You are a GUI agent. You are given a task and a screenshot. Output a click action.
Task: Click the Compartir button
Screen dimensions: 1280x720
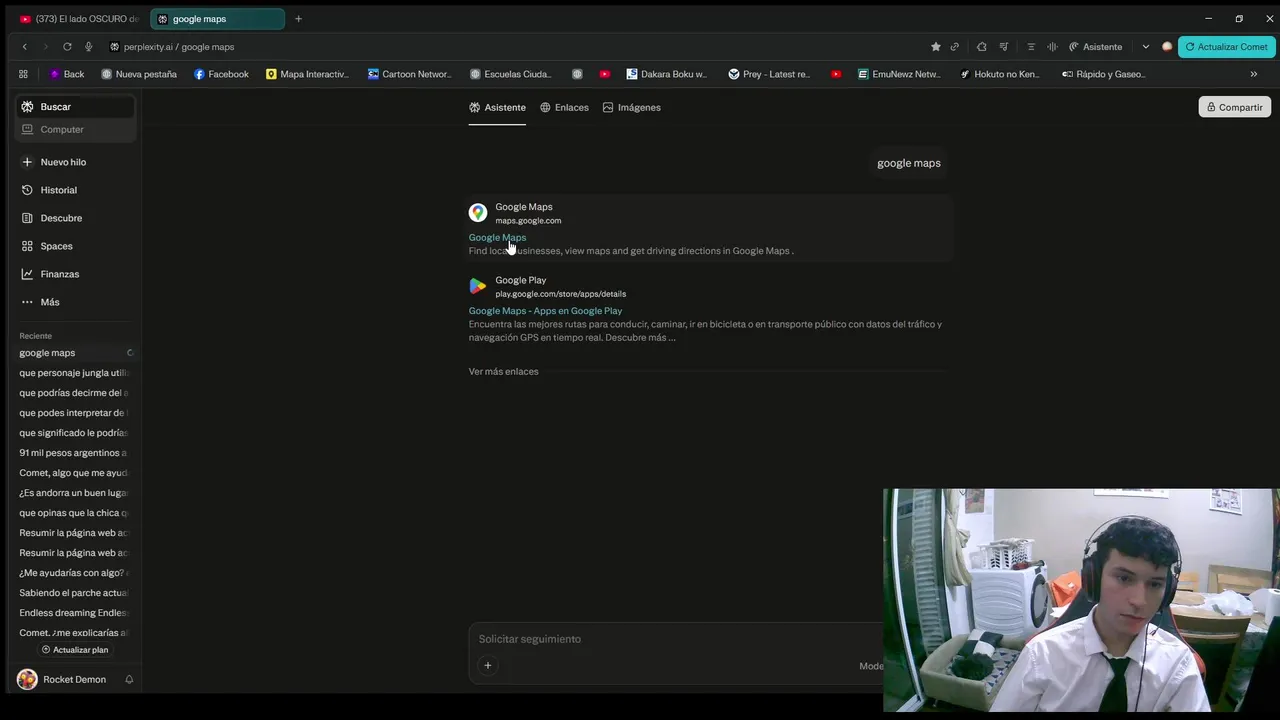tap(1235, 107)
